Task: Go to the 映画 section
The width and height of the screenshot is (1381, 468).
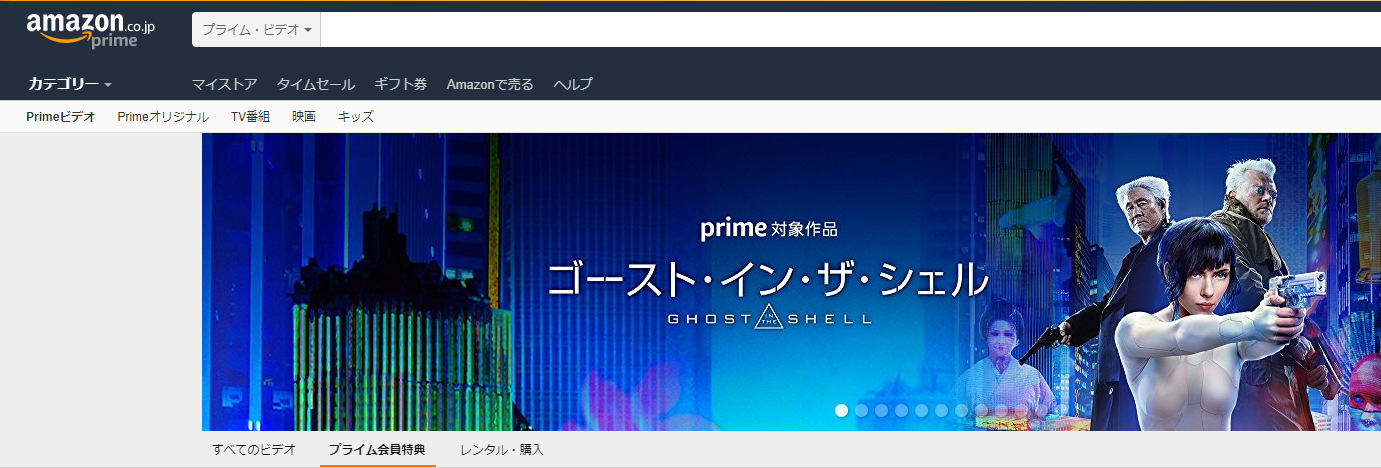Action: (304, 117)
